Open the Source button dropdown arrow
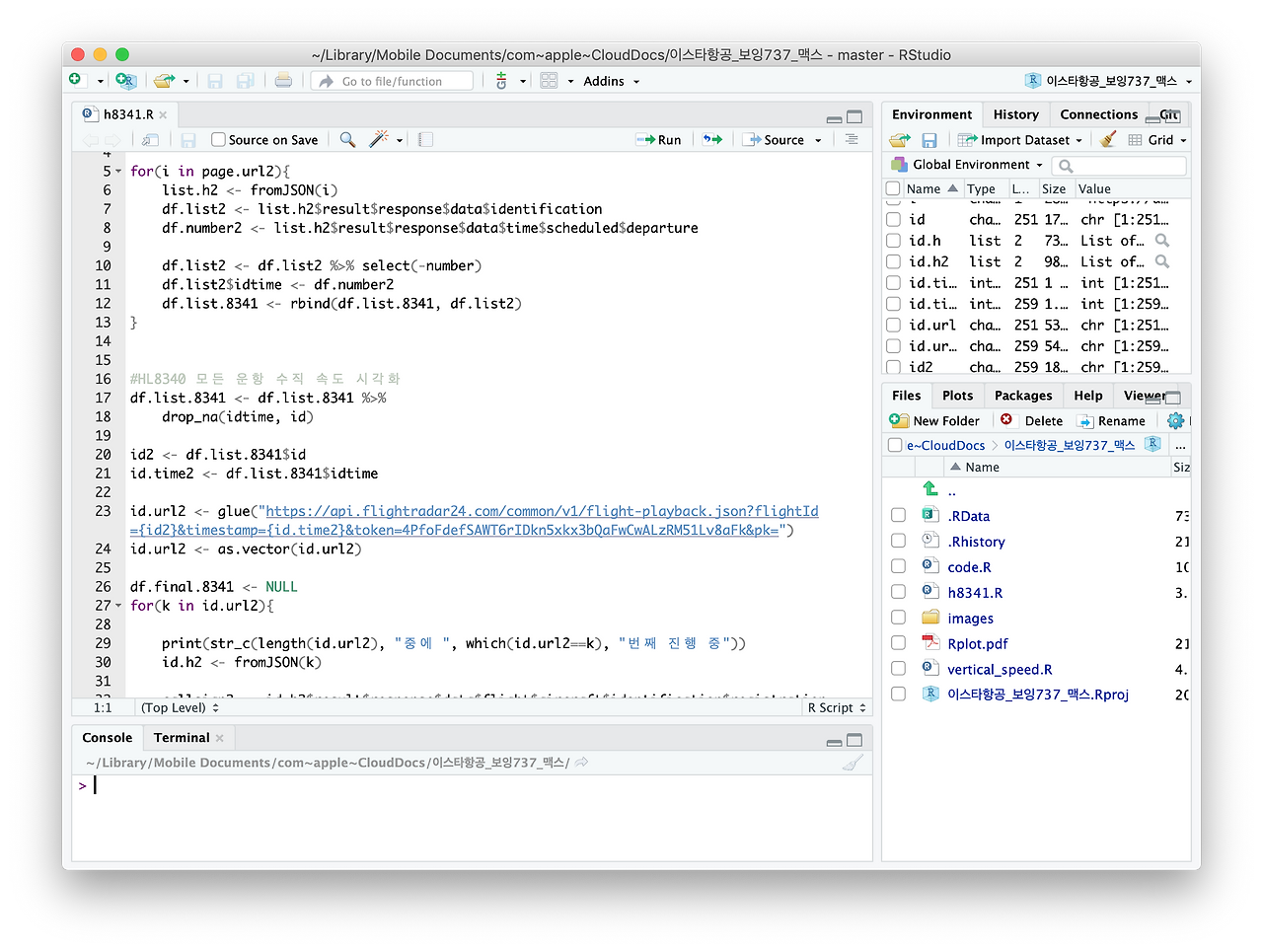This screenshot has height=952, width=1263. pyautogui.click(x=818, y=140)
